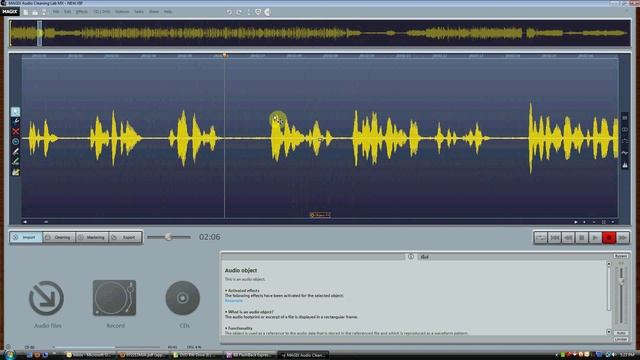Switch to the Import tab

click(x=26, y=237)
